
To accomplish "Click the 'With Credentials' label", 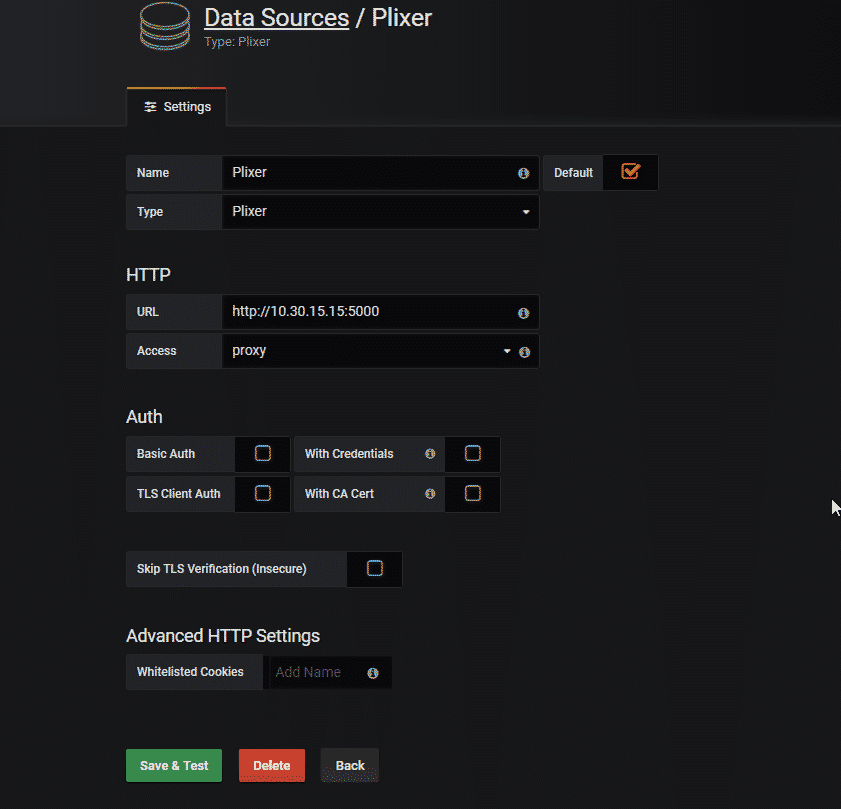I will [349, 454].
